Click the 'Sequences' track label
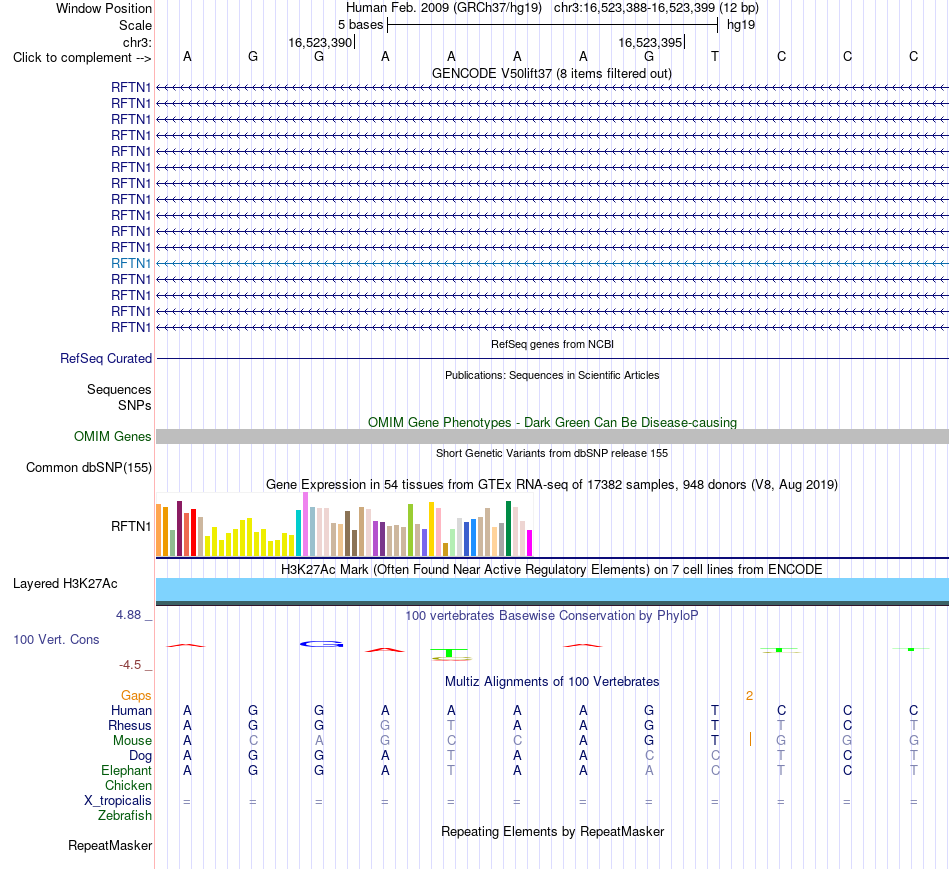This screenshot has width=950, height=869. coord(119,389)
